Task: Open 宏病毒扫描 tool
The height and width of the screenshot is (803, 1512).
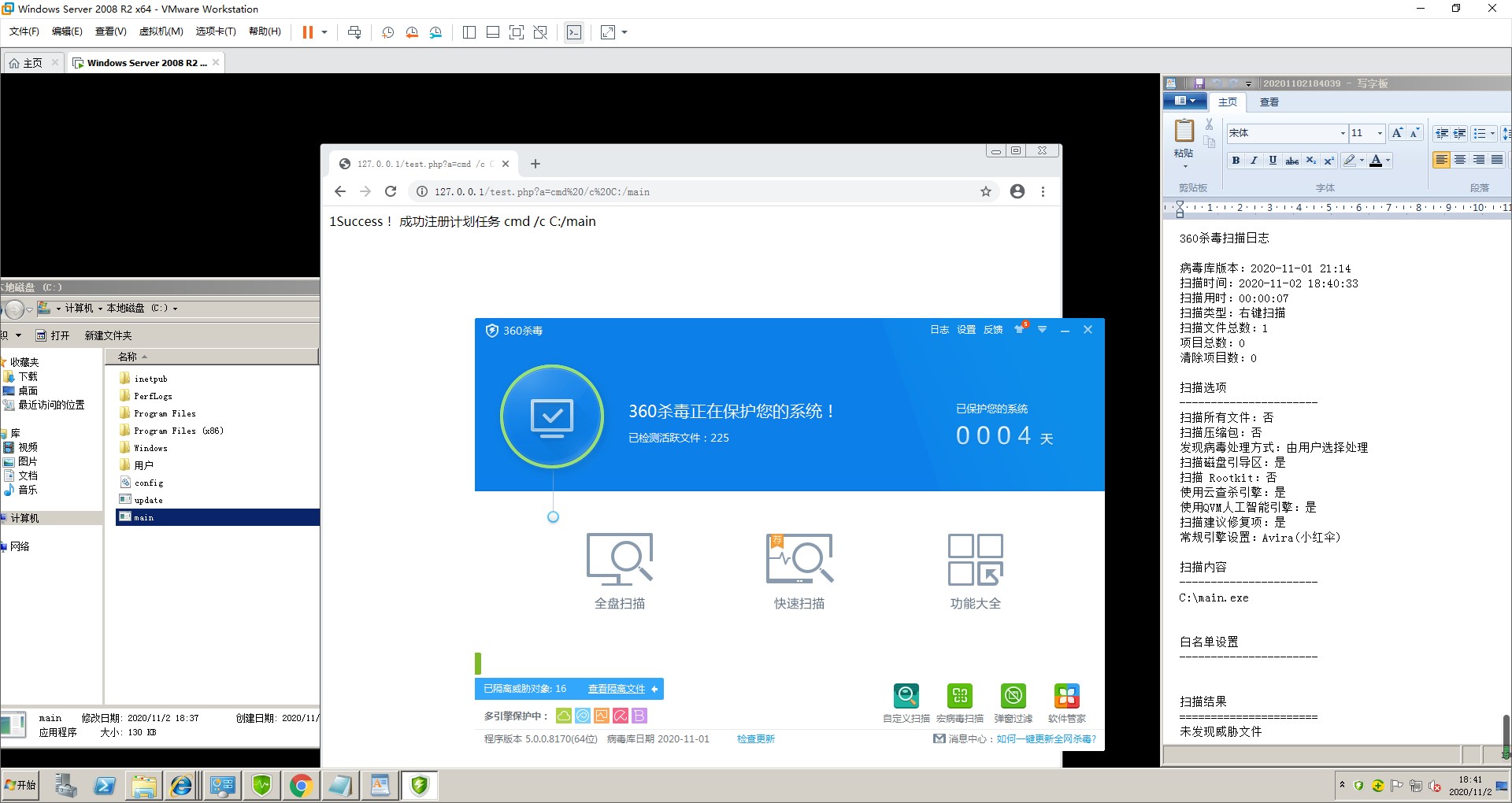Action: coord(960,703)
